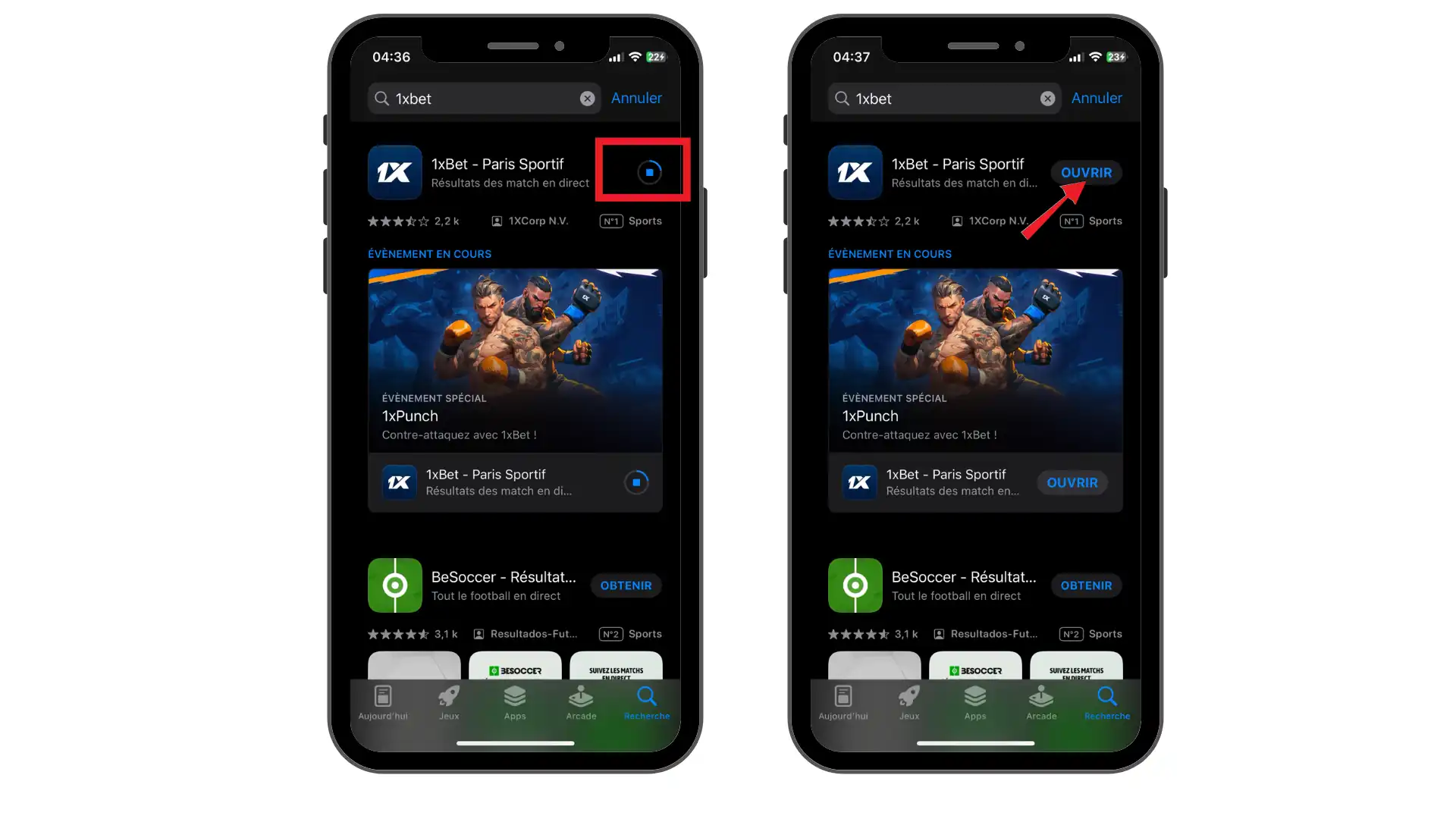This screenshot has height=819, width=1456.
Task: Tap the BeSoccer app icon left screen
Action: tap(394, 584)
